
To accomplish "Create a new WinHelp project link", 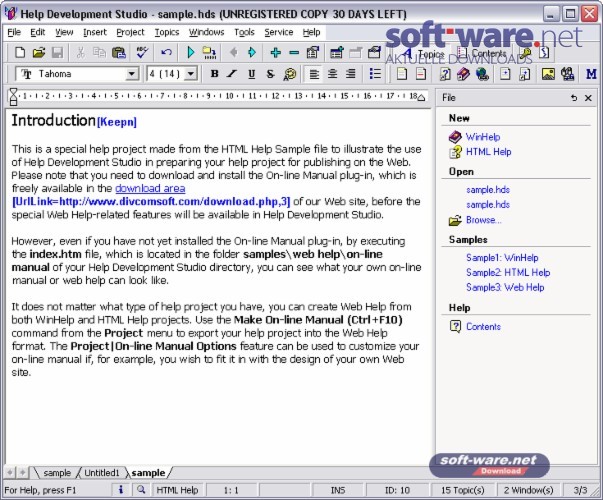I will [x=483, y=137].
